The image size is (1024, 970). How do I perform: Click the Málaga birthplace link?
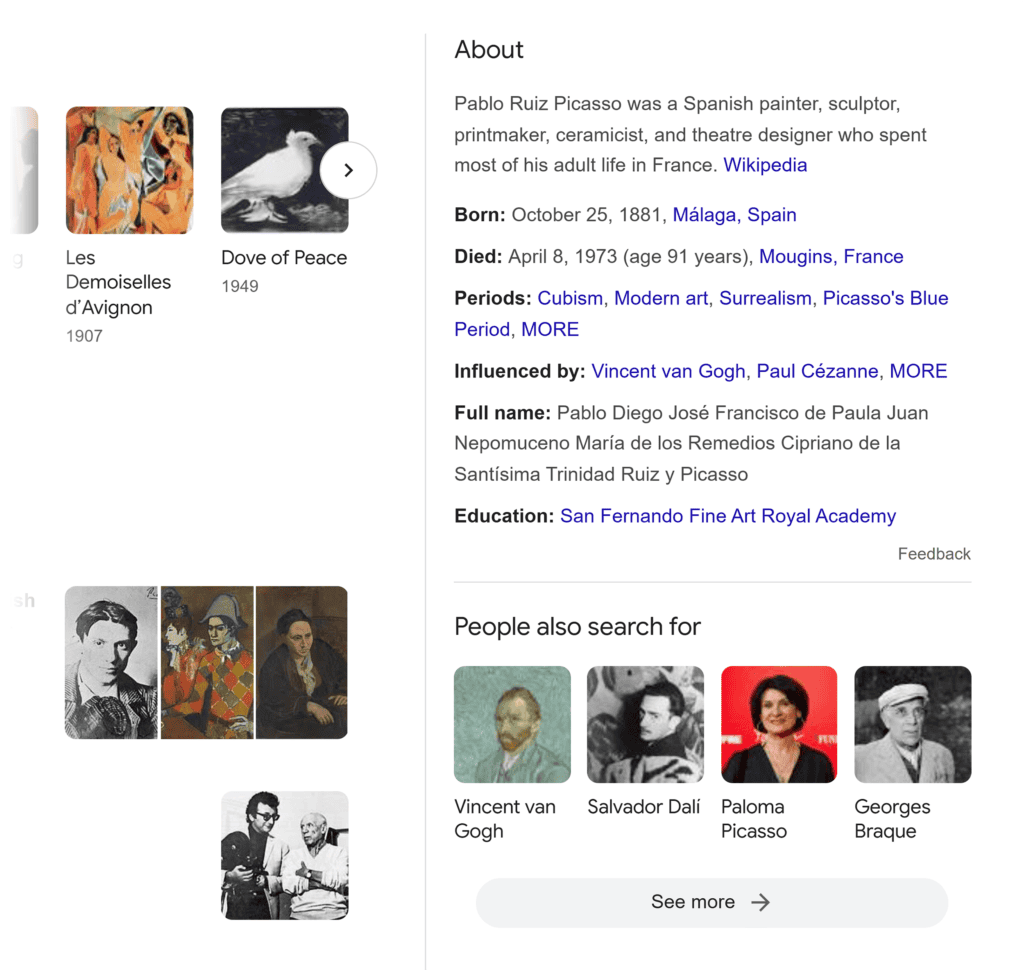coord(704,214)
